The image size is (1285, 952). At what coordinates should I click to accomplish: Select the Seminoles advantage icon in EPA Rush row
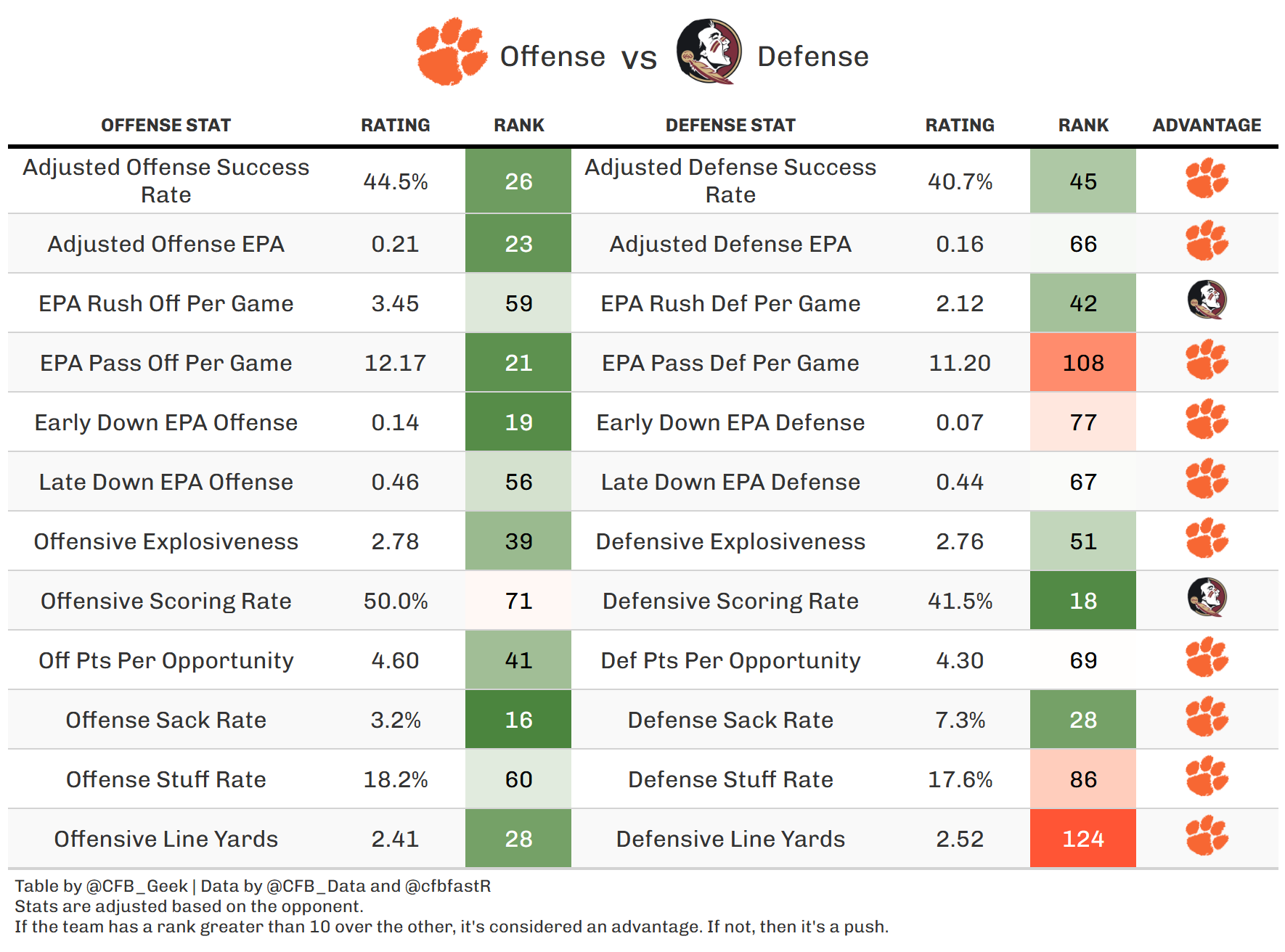[x=1207, y=300]
